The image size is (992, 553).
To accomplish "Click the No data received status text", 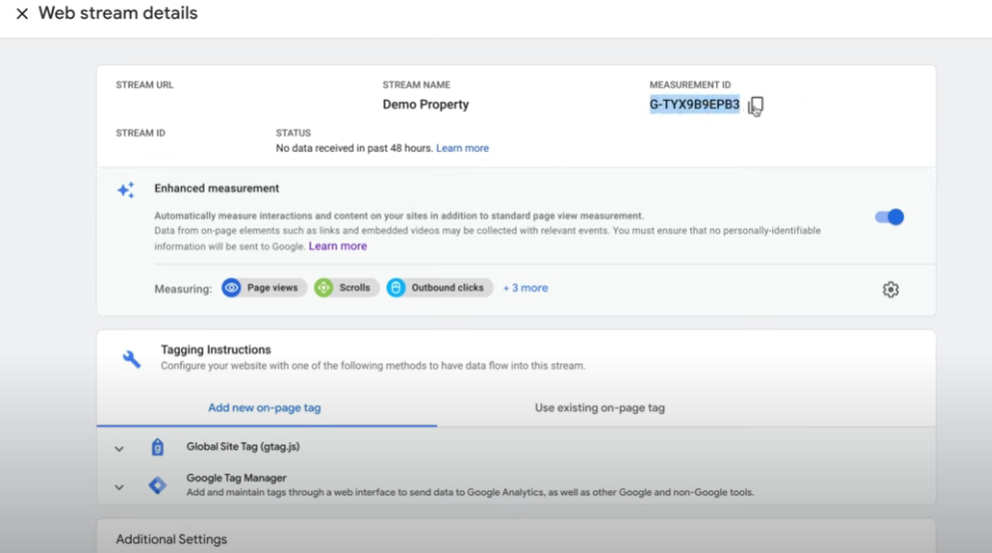I will click(354, 148).
